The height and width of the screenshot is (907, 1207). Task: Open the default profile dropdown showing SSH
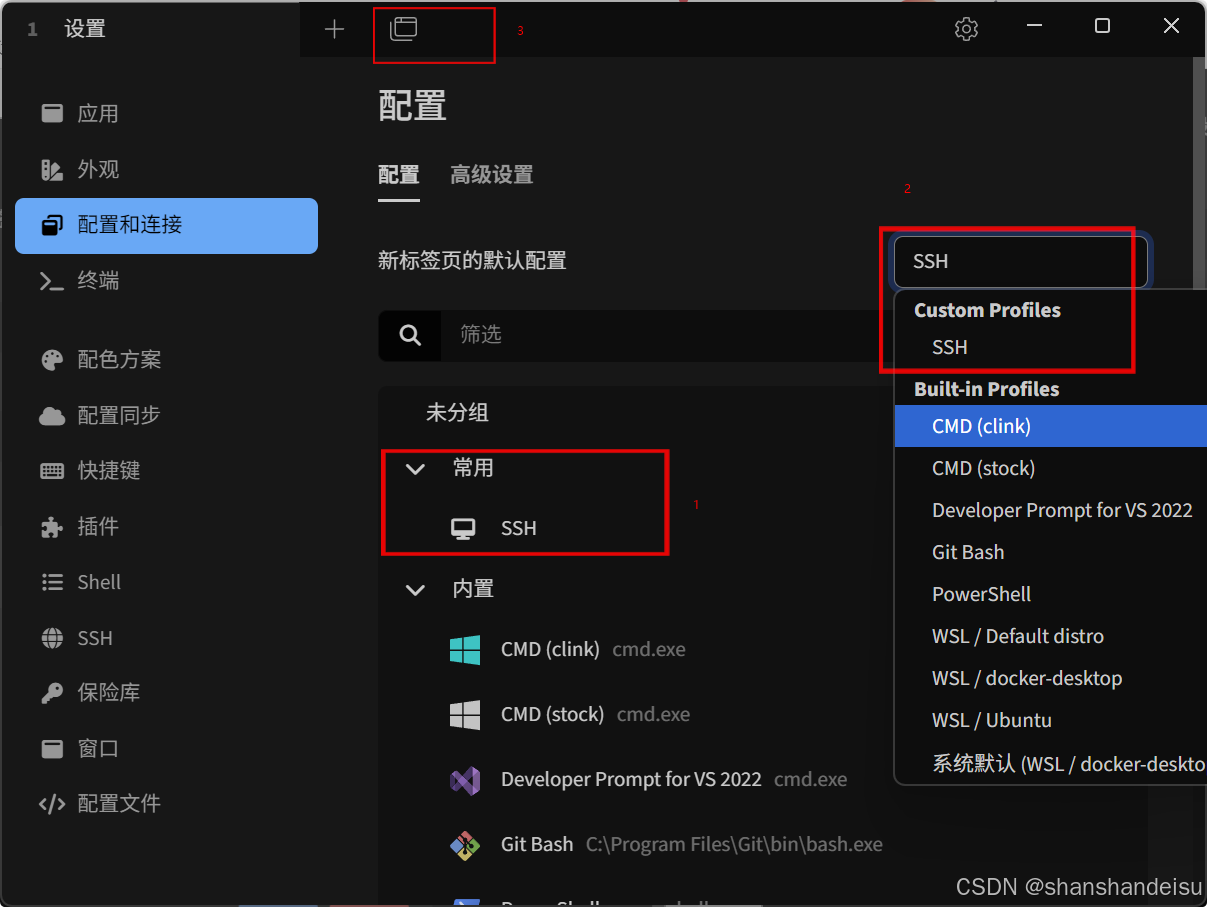point(1021,261)
